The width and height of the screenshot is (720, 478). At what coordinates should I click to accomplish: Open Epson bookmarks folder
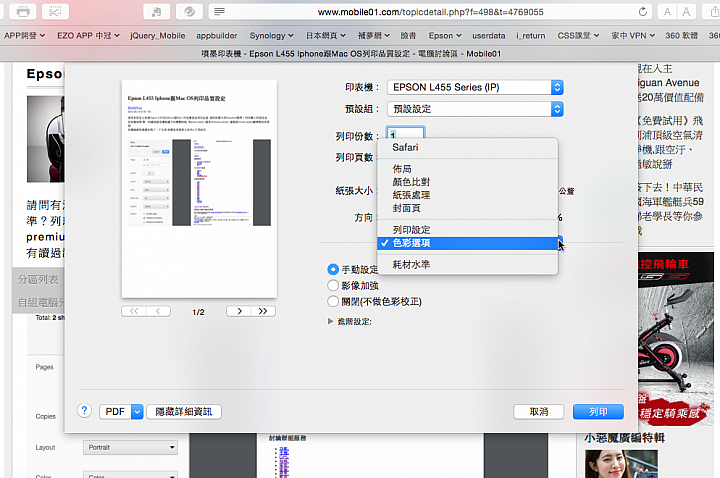[x=445, y=35]
